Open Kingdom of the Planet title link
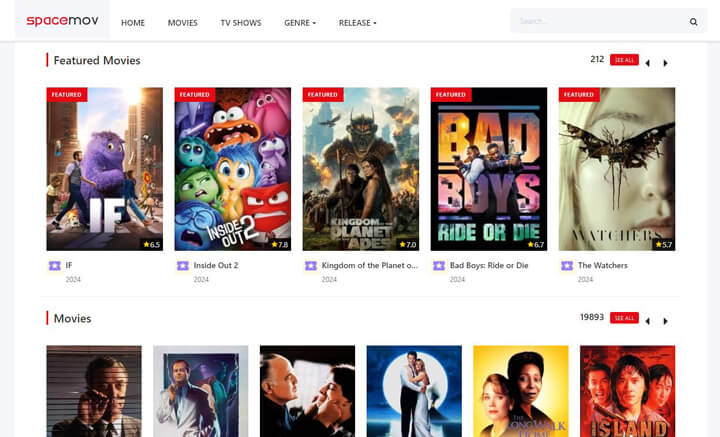Screen dimensions: 720x437 [x=370, y=265]
